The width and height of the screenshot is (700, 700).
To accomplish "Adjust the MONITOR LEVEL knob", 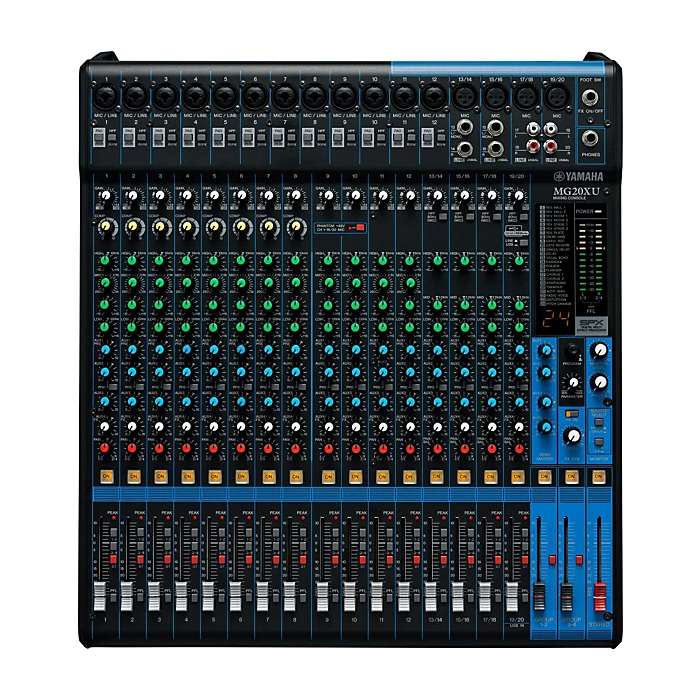I will (599, 350).
